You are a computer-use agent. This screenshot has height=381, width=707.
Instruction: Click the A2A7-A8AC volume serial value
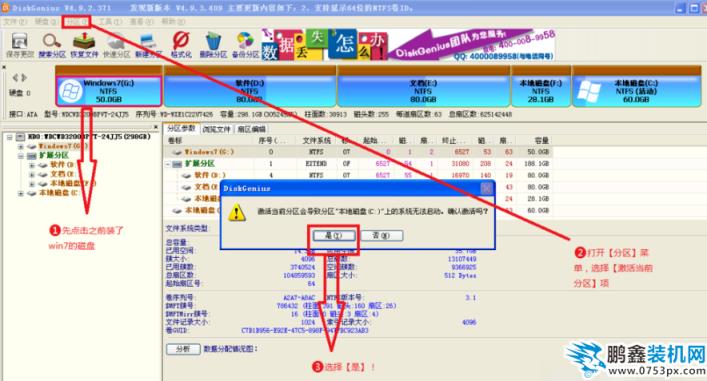pos(299,298)
